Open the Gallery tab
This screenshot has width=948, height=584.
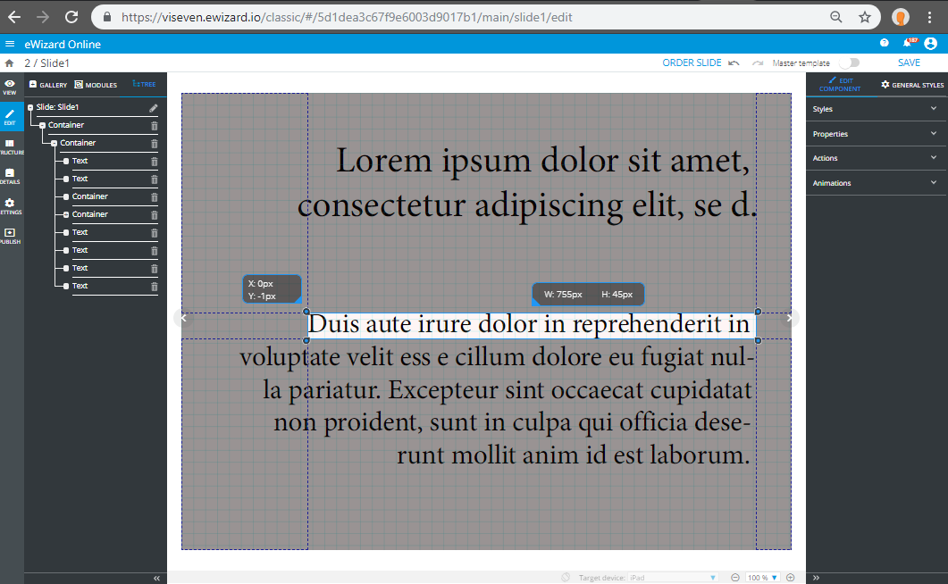click(x=48, y=85)
